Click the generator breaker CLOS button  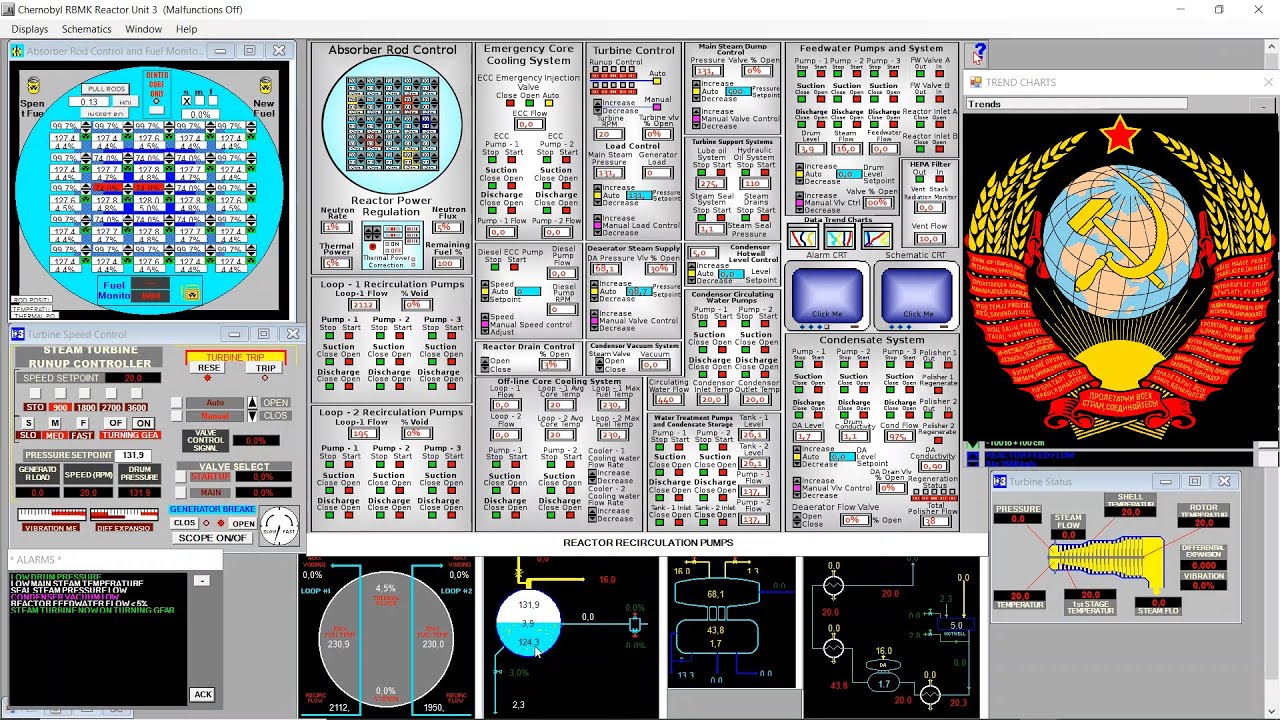(x=184, y=523)
